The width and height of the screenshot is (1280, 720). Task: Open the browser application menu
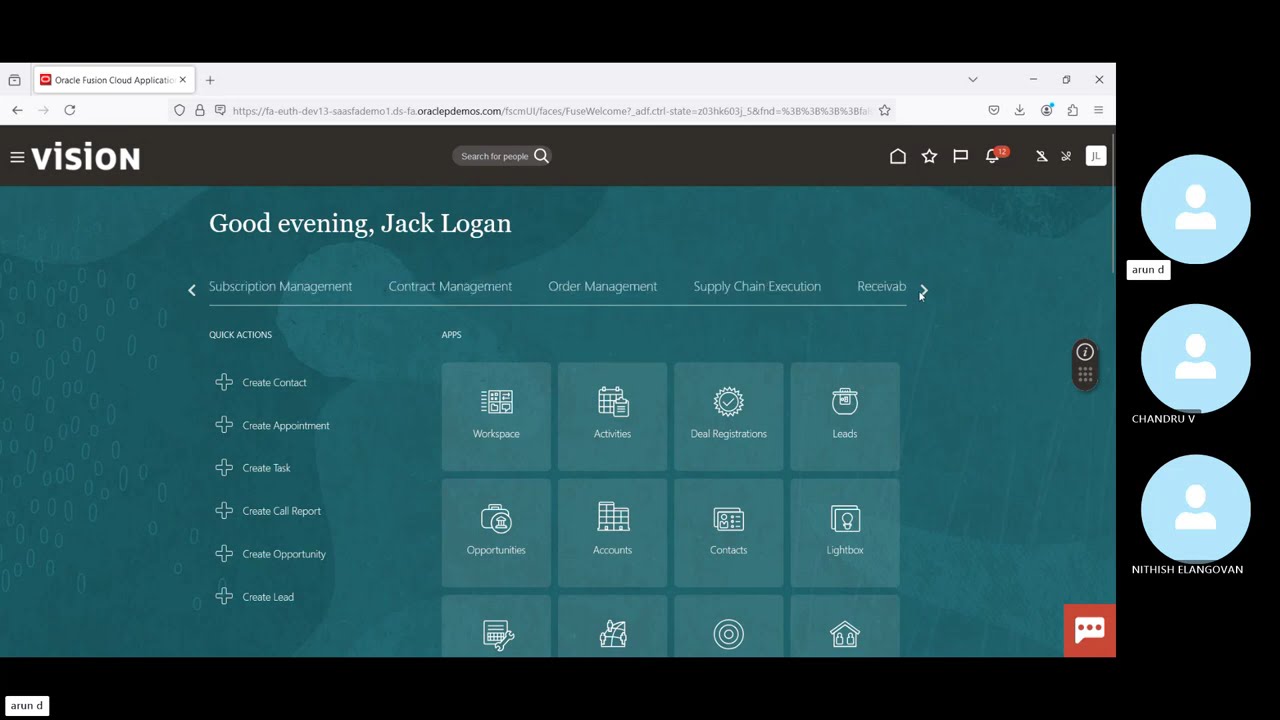tap(1098, 110)
